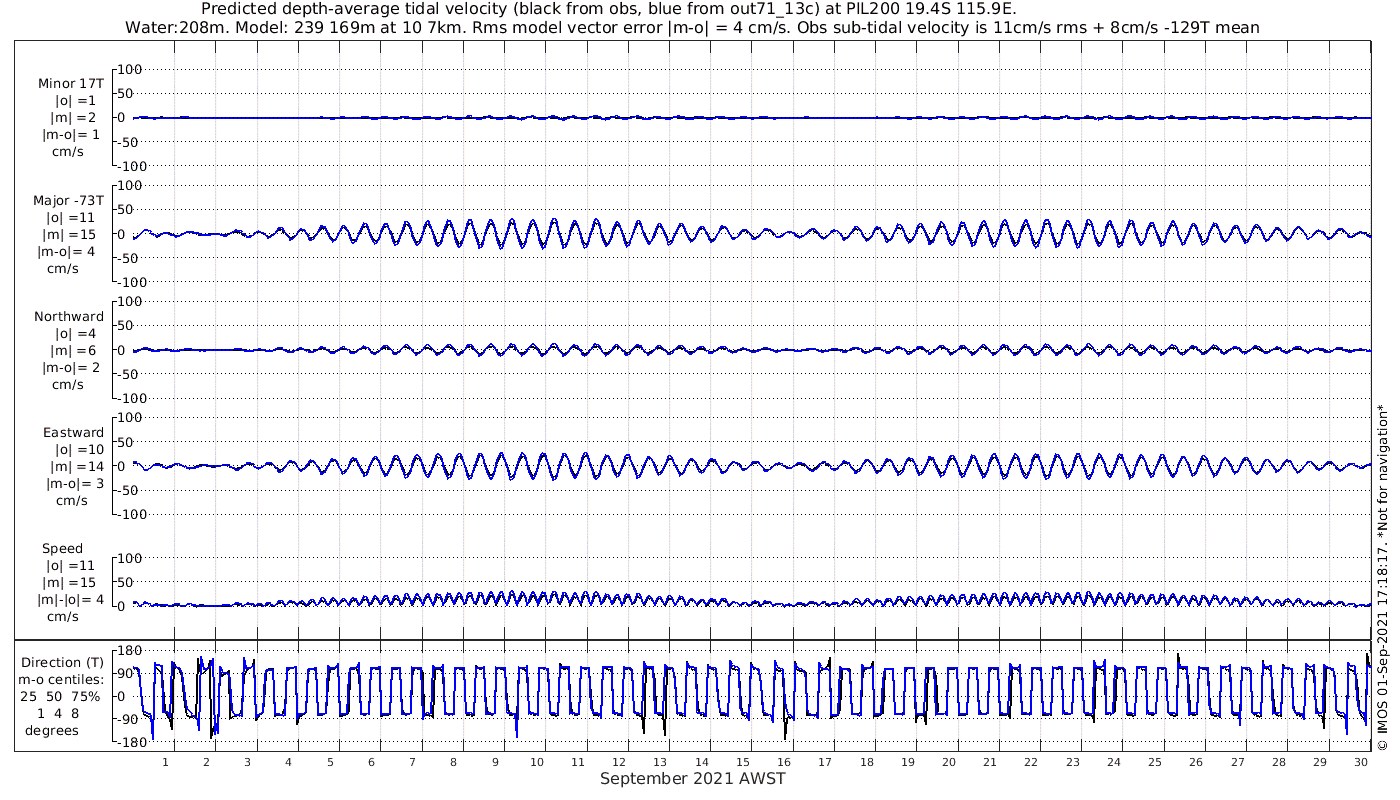Click the "September 2021 AWST" axis label
The width and height of the screenshot is (1400, 800).
coord(693,779)
